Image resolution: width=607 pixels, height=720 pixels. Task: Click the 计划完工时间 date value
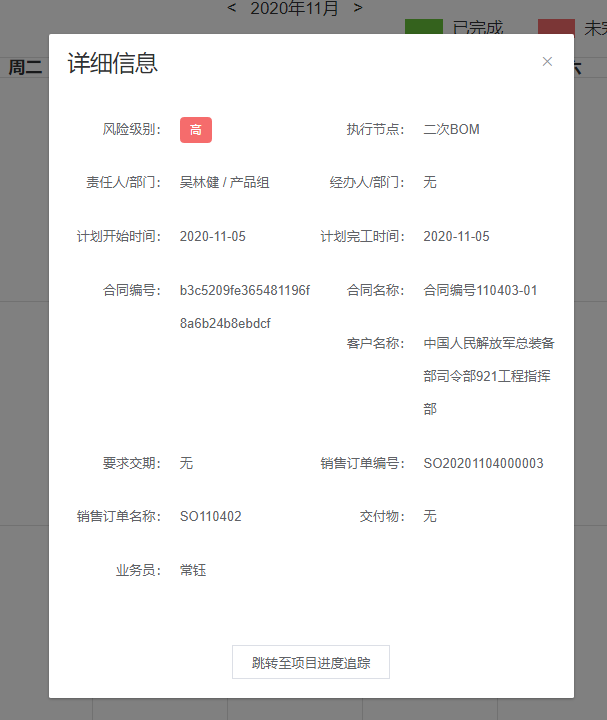pyautogui.click(x=456, y=237)
